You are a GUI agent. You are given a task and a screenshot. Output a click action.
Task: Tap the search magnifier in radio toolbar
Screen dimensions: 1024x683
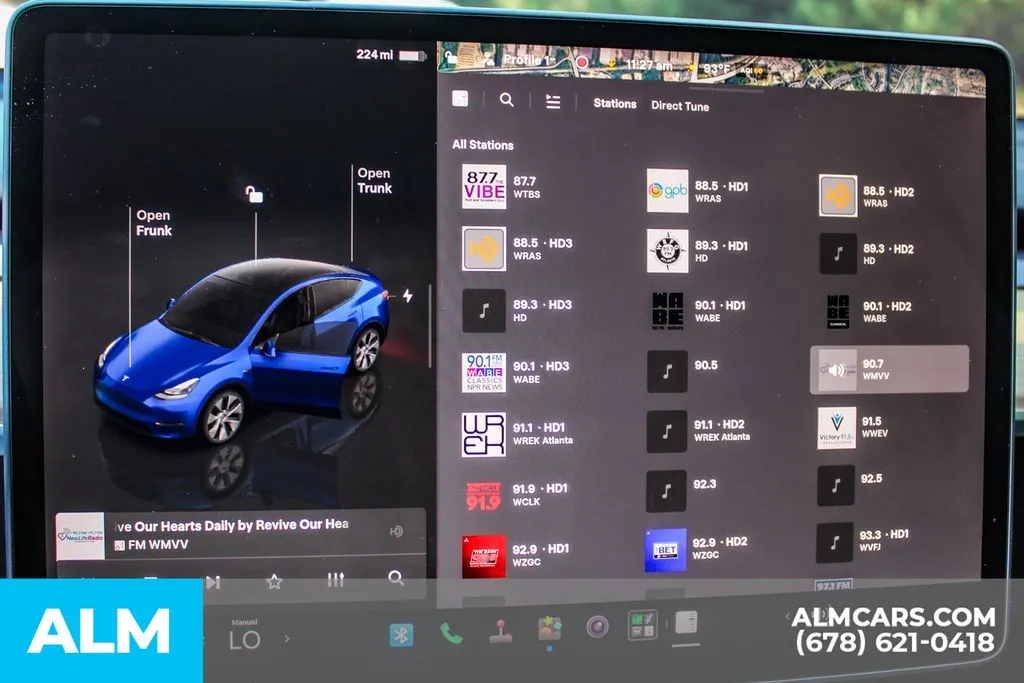(x=506, y=100)
